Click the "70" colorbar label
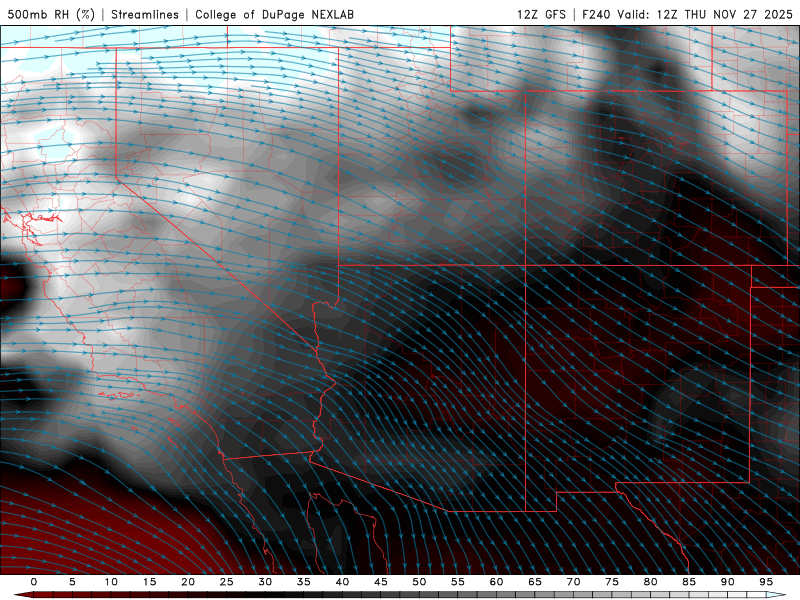The height and width of the screenshot is (600, 800). coord(573,582)
